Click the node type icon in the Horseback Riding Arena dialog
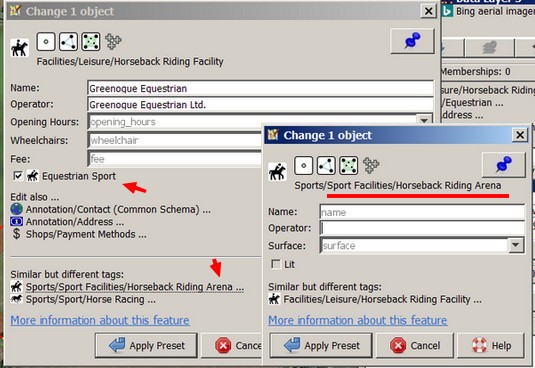This screenshot has height=368, width=535. [303, 165]
